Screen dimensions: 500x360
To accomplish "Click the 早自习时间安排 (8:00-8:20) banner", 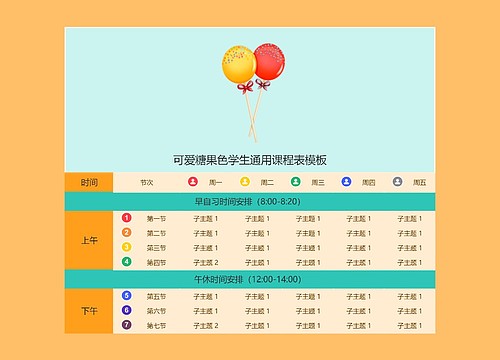I will coord(250,202).
